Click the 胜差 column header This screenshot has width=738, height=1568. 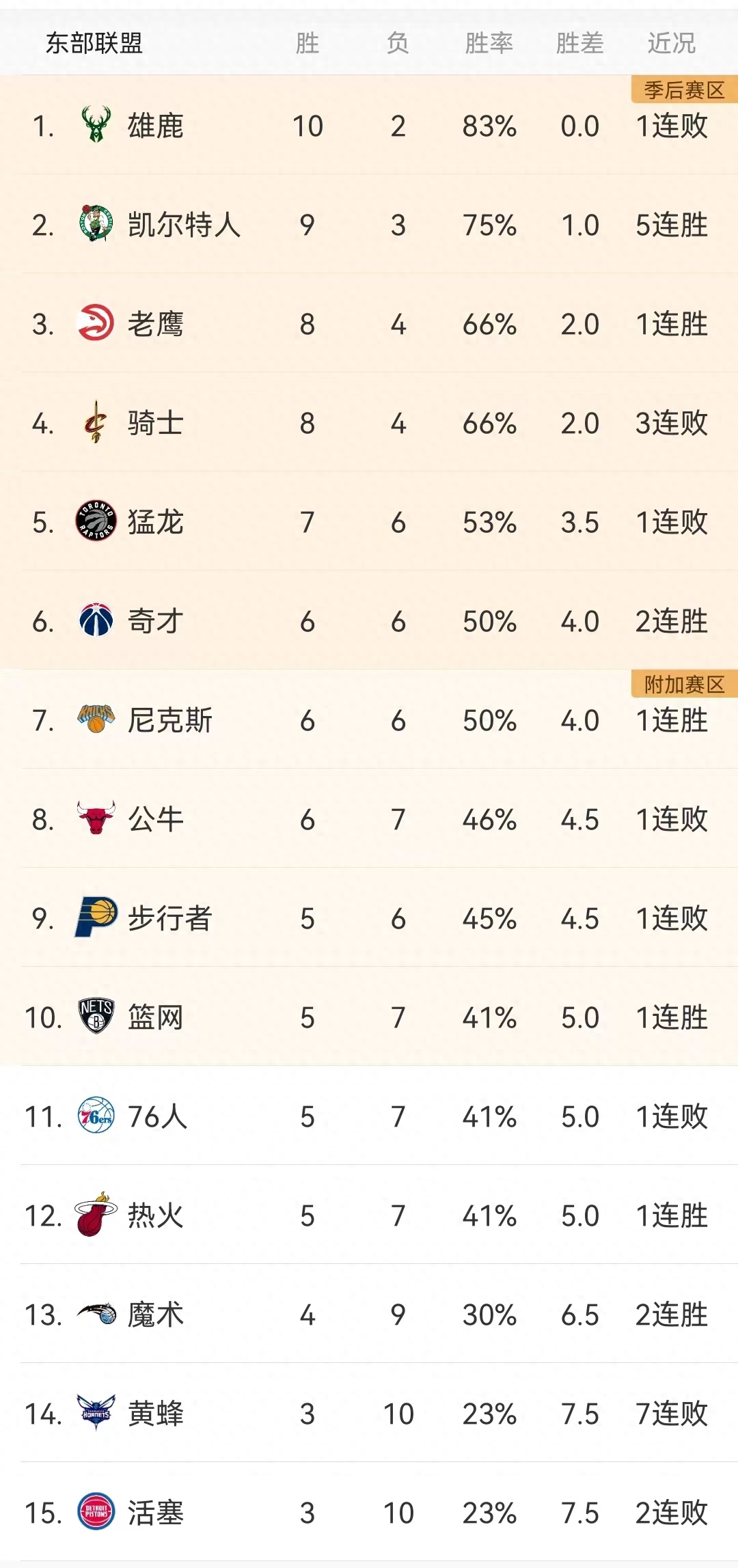(579, 44)
